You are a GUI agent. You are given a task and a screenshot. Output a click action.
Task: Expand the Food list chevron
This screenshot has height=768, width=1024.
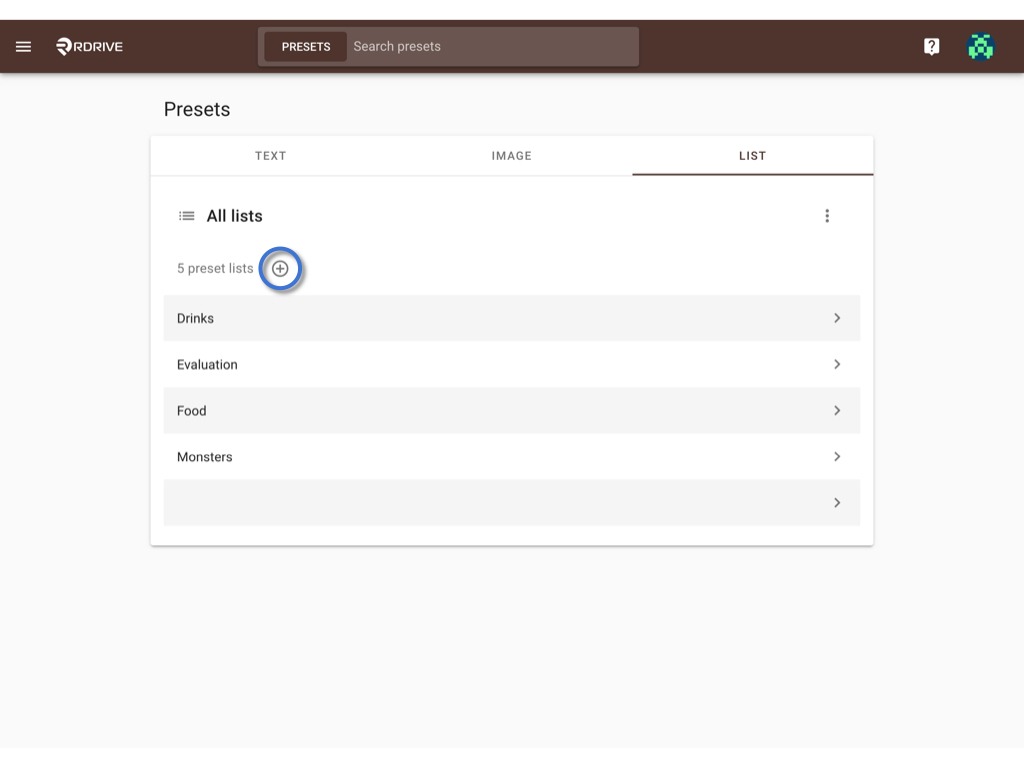(x=837, y=411)
